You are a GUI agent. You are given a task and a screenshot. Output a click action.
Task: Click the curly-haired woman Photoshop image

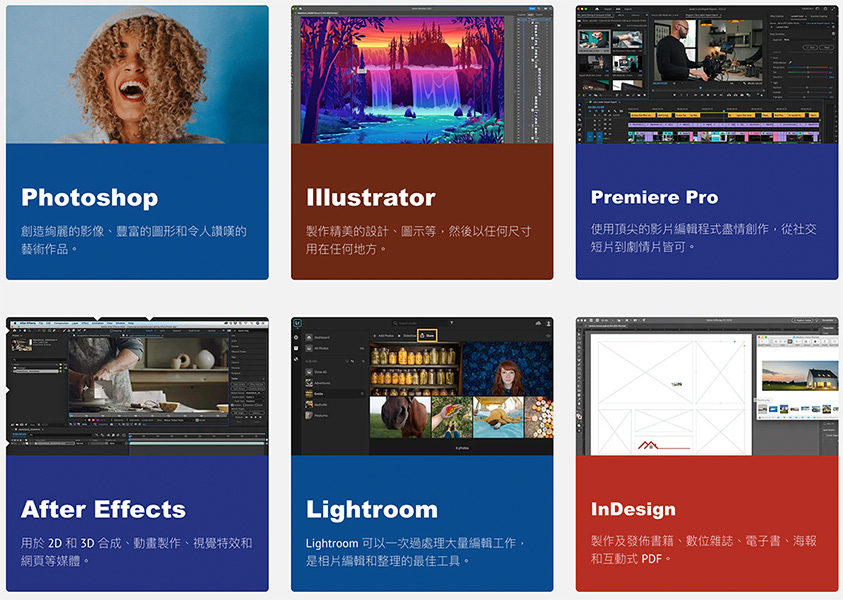137,74
